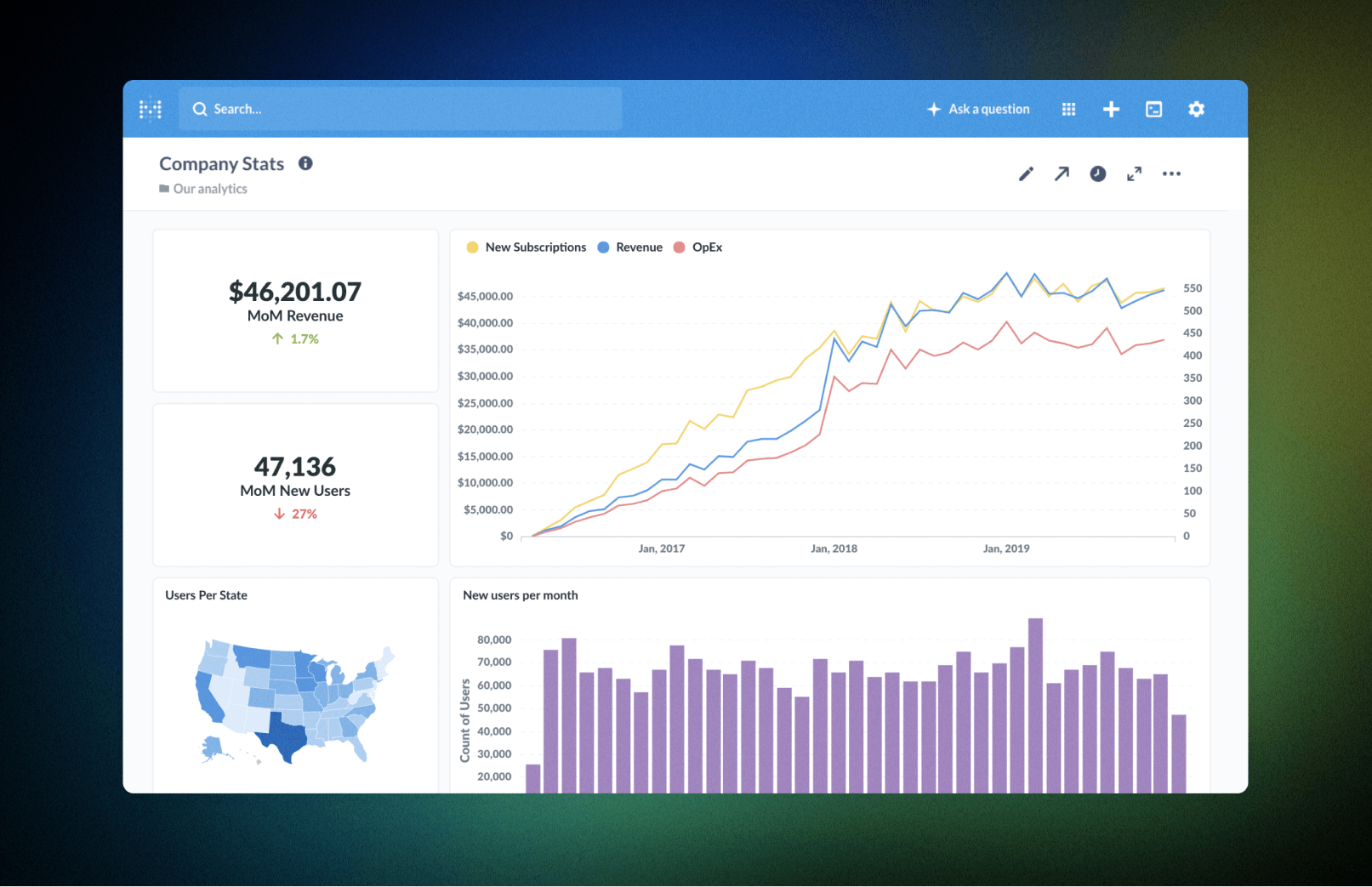
Task: Click the search magnifier icon
Action: [x=200, y=109]
